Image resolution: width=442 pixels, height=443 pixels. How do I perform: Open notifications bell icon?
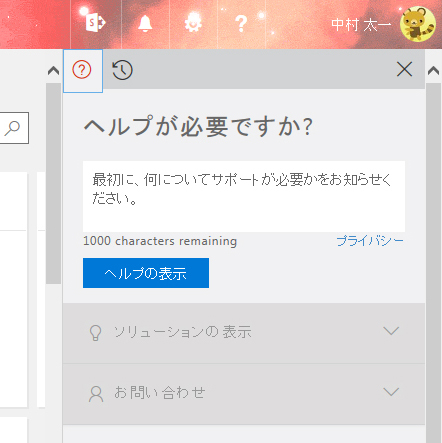pos(145,24)
